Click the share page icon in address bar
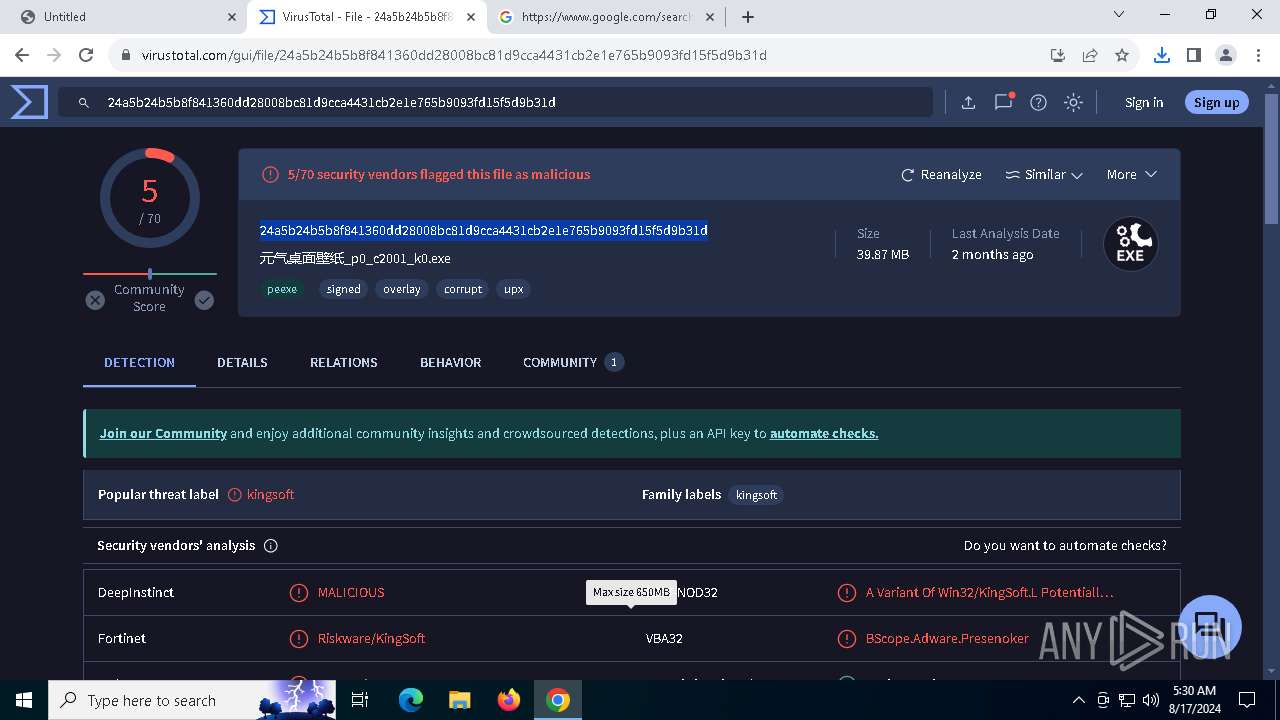This screenshot has height=720, width=1280. (x=1090, y=55)
